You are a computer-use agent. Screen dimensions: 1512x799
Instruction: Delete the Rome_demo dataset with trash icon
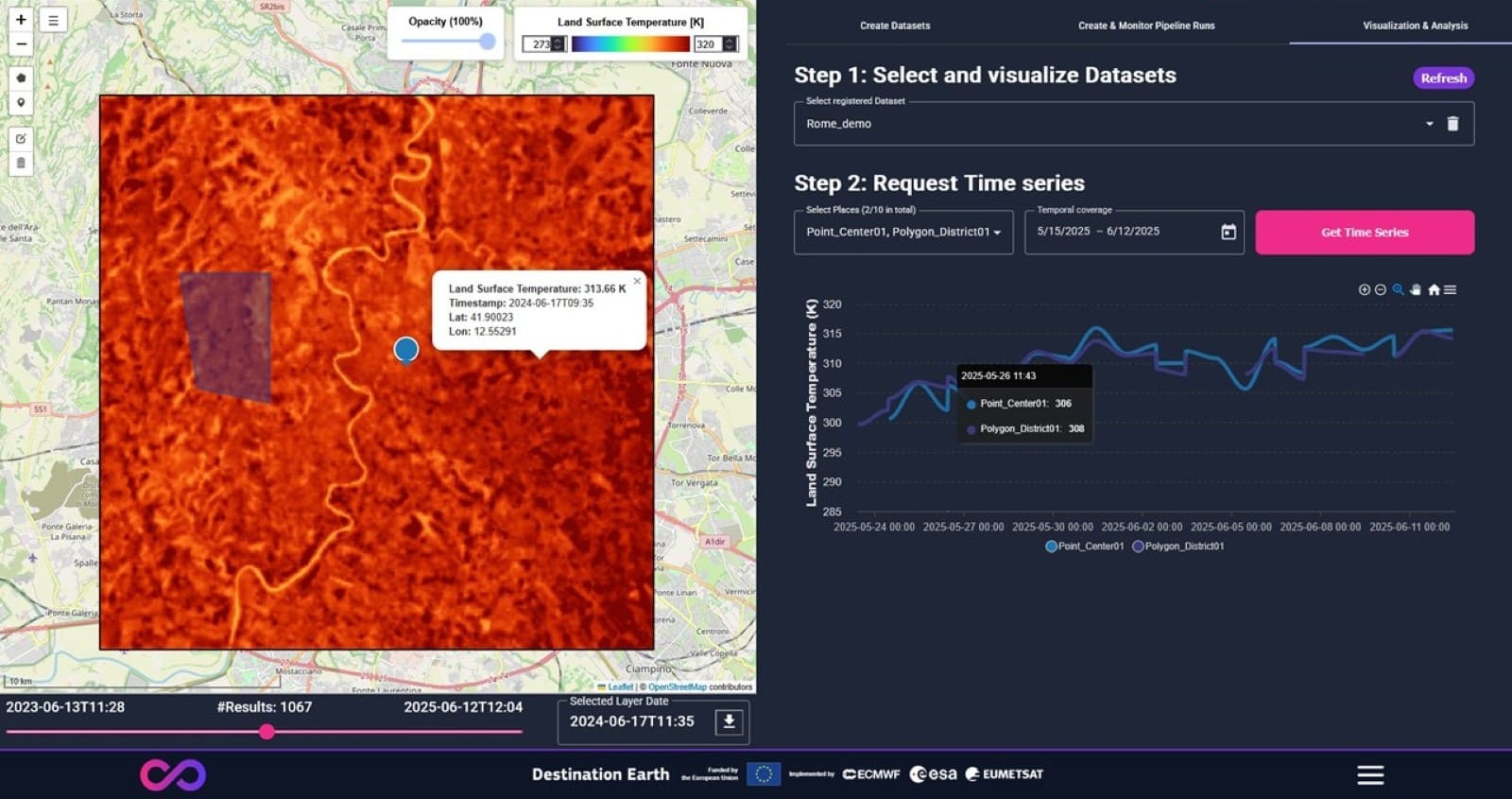[1453, 124]
